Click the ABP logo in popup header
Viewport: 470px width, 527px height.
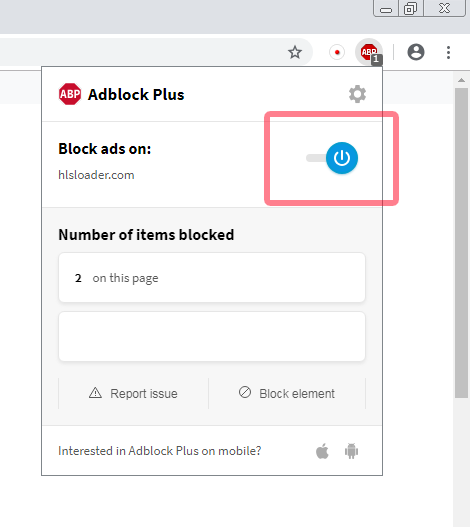pos(70,94)
